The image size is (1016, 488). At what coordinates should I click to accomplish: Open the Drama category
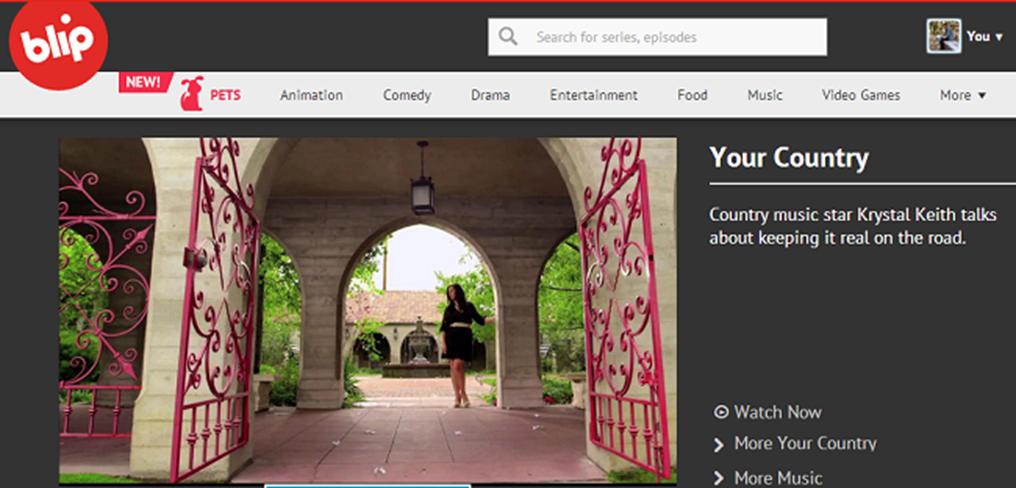491,95
